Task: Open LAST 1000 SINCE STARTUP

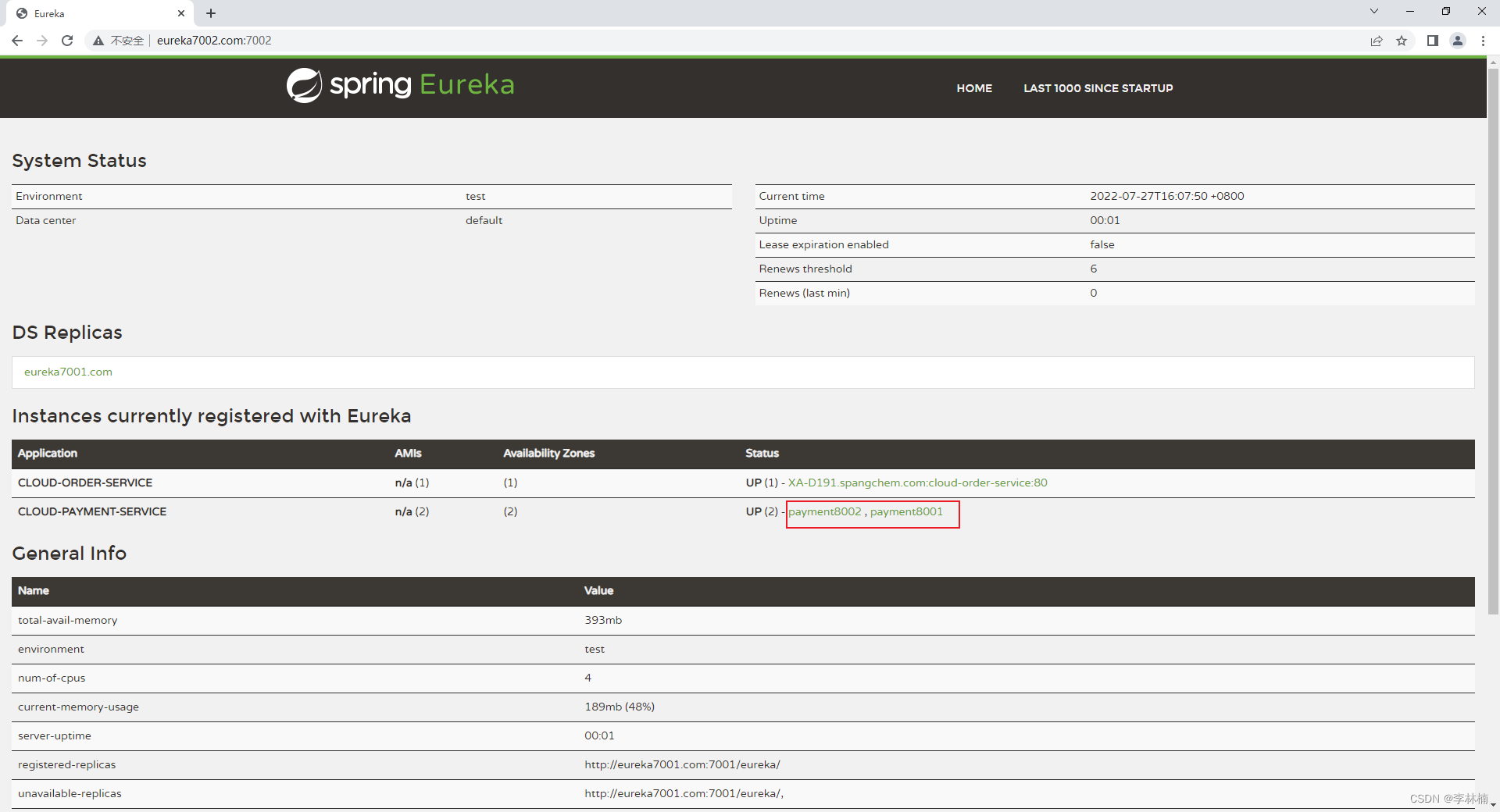Action: pos(1098,88)
